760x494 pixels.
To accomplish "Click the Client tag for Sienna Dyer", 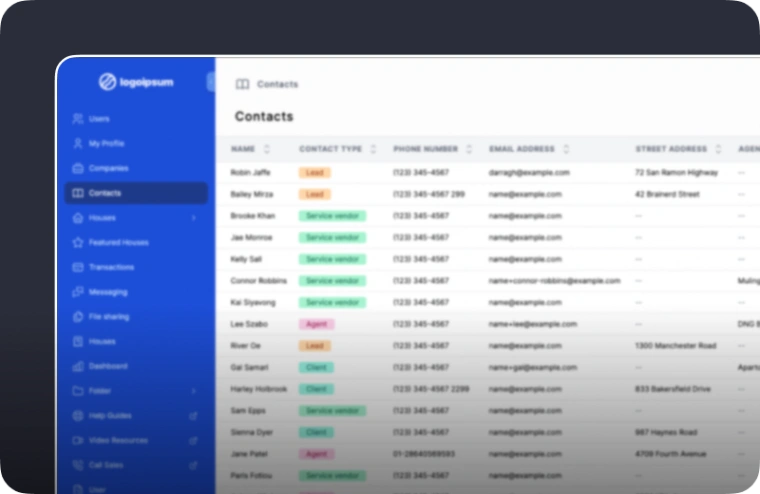I will pyautogui.click(x=316, y=432).
